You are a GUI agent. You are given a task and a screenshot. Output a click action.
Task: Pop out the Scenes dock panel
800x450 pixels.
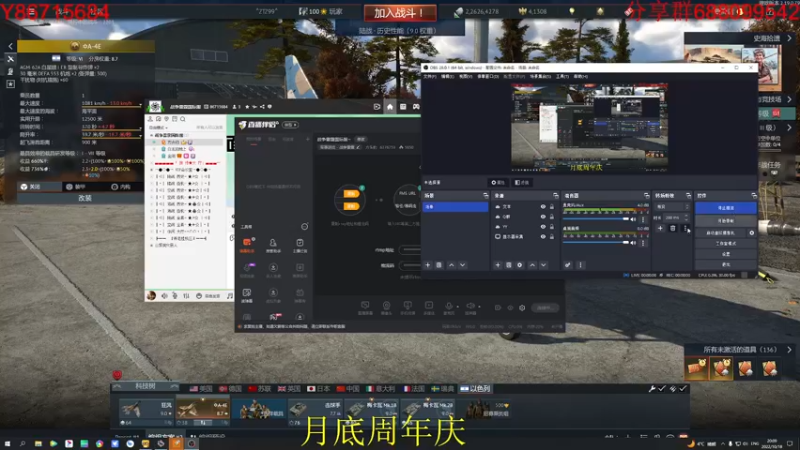click(x=485, y=195)
